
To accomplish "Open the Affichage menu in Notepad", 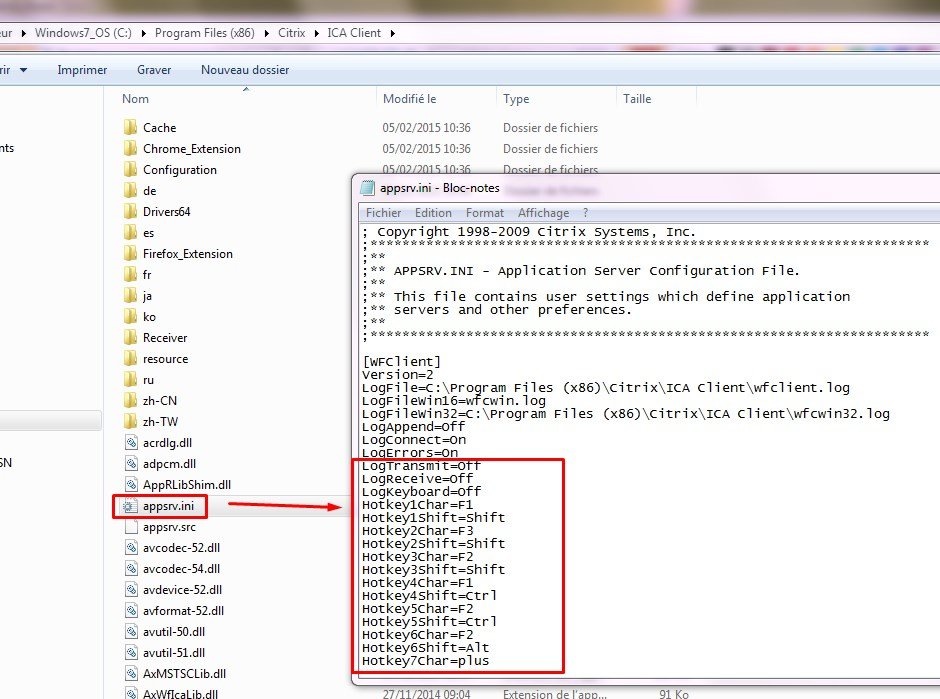I will coord(543,213).
